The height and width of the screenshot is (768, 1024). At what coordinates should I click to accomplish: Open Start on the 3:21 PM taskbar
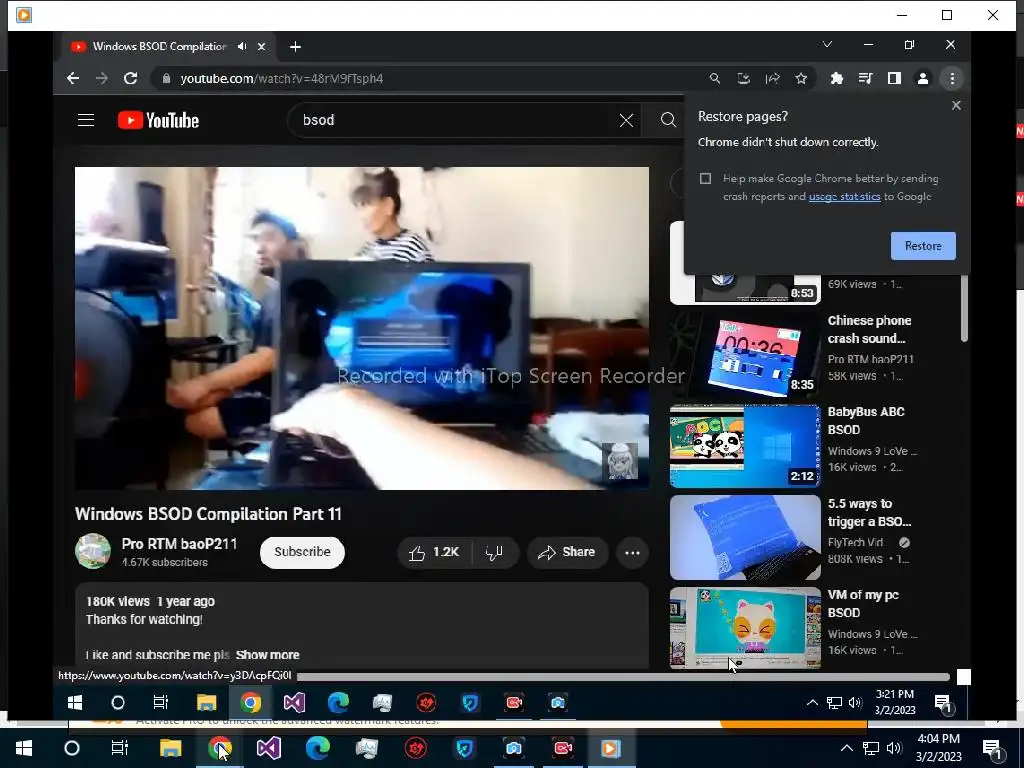pyautogui.click(x=75, y=703)
